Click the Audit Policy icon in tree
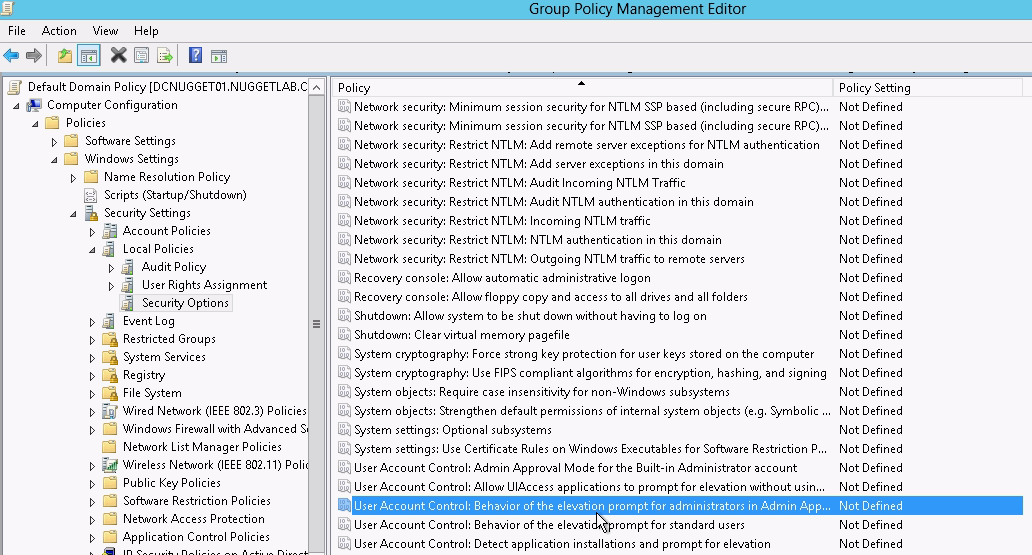Viewport: 1032px width, 555px height. click(x=128, y=267)
